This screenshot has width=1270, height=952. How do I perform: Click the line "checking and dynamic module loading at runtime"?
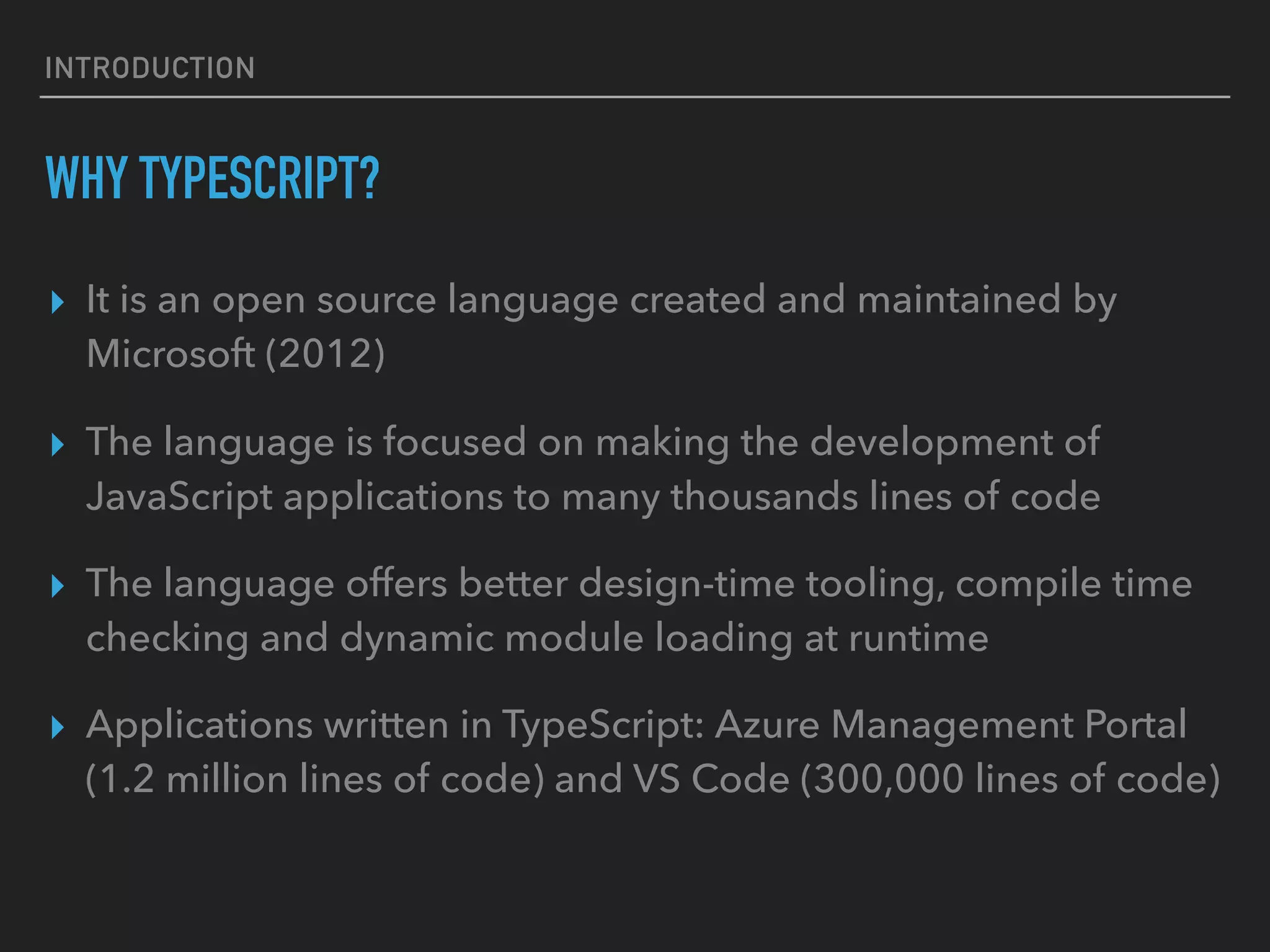pos(537,639)
